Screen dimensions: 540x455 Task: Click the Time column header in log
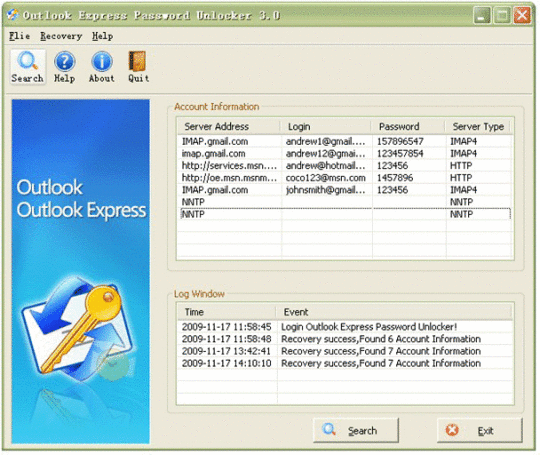click(x=227, y=312)
